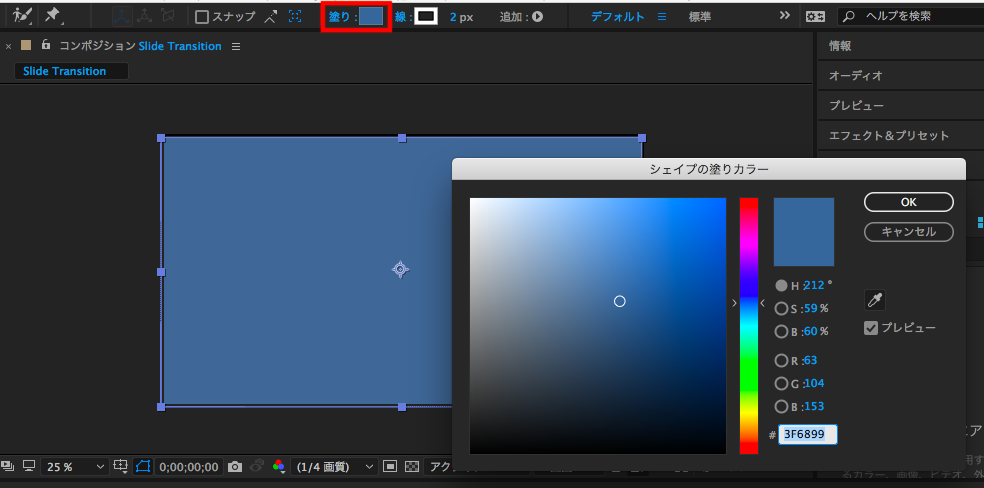Screen dimensions: 984x488
Task: Select the blue B radio button
Action: coord(781,406)
